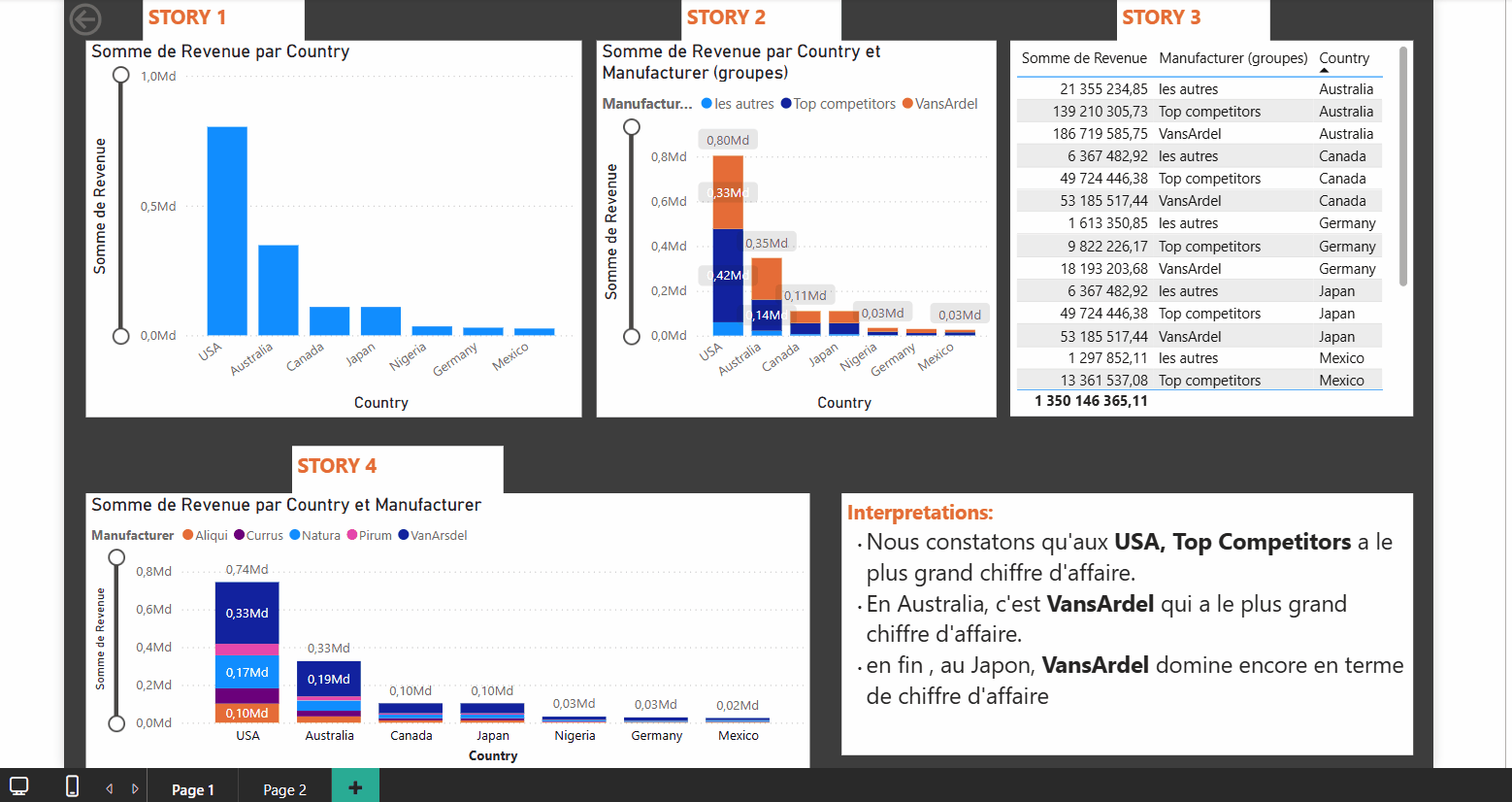Screen dimensions: 1512x802
Task: Select the Aliqui '0,10Md' USA segment in Story 4
Action: (247, 713)
